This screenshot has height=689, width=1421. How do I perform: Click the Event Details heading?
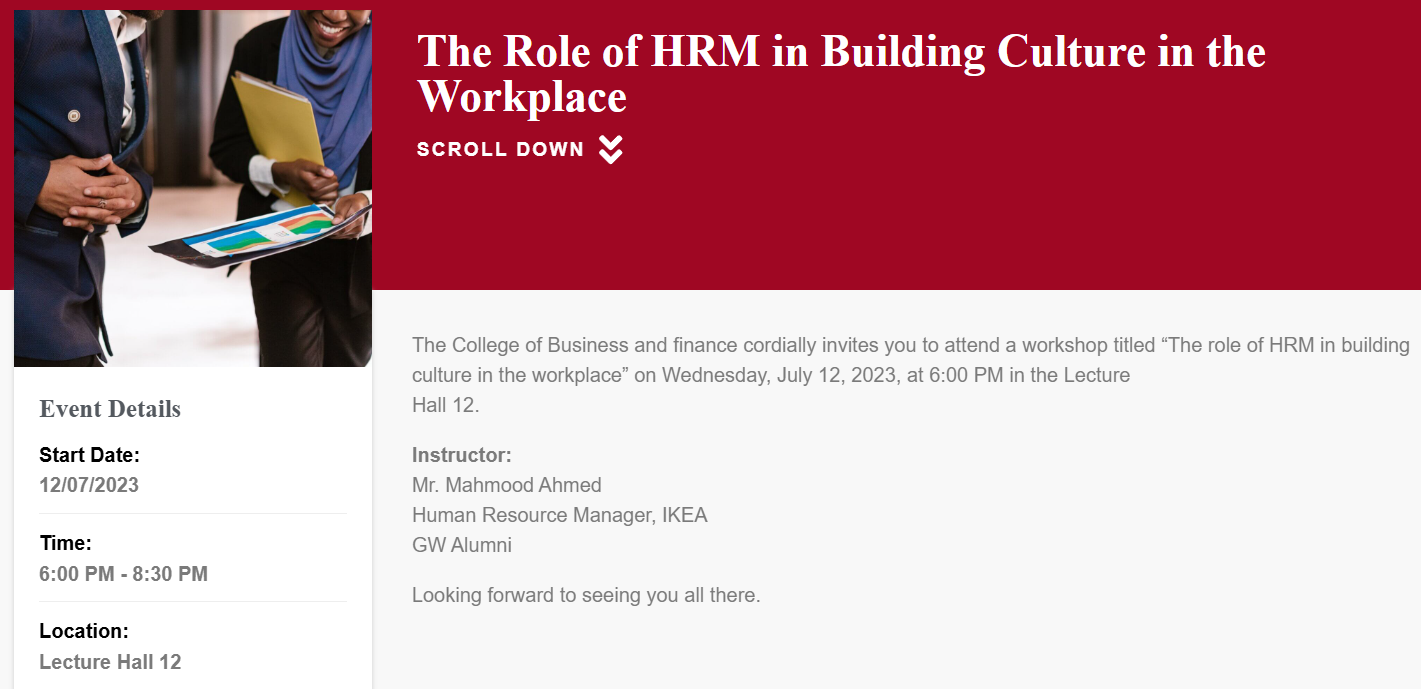pos(110,409)
